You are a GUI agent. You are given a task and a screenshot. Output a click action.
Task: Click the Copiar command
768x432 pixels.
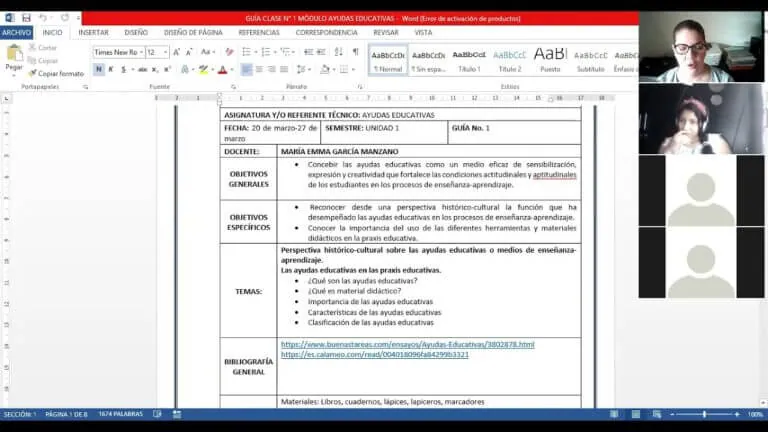(x=43, y=61)
